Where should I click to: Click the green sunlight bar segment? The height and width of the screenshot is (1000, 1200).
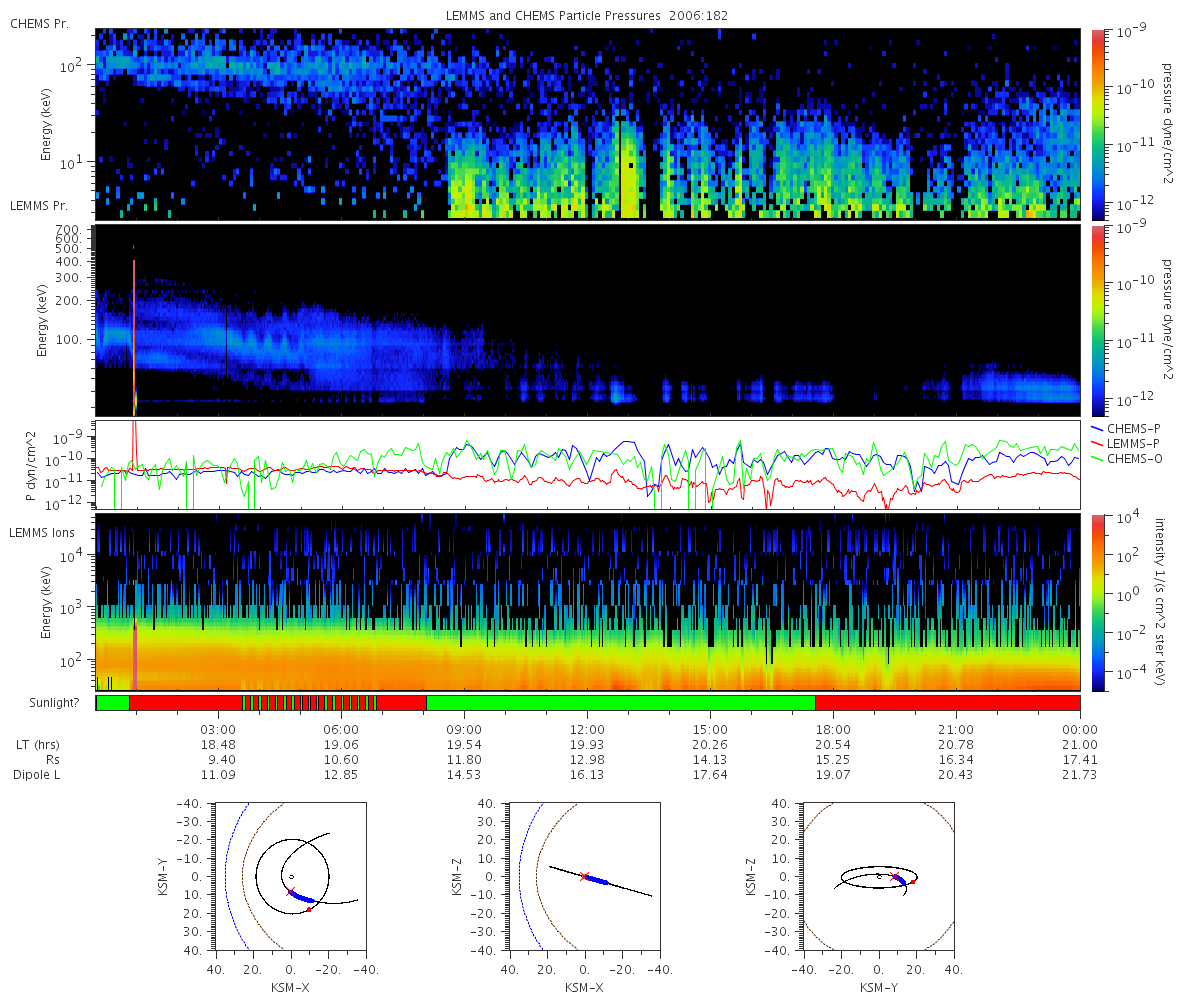(621, 703)
